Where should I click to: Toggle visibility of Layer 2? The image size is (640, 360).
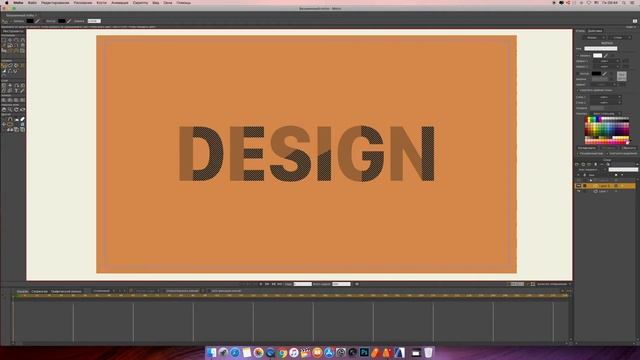click(578, 186)
